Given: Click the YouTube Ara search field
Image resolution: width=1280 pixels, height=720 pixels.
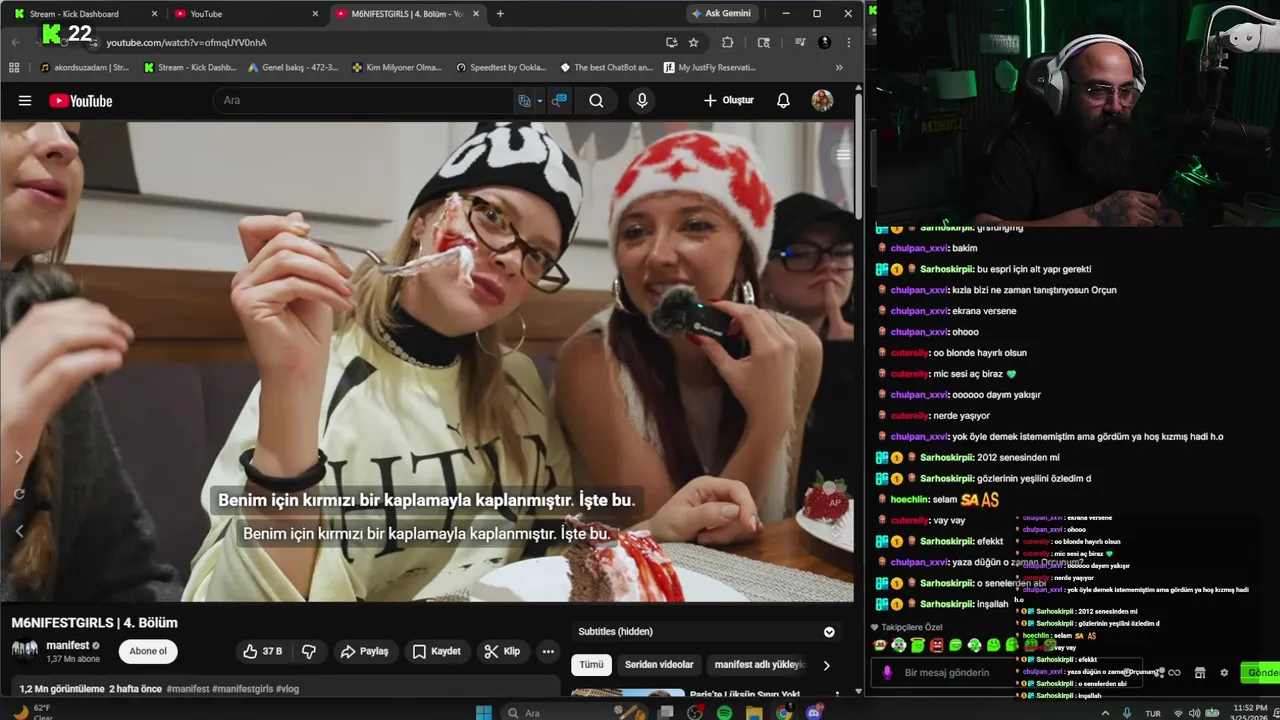Looking at the screenshot, I should (365, 100).
